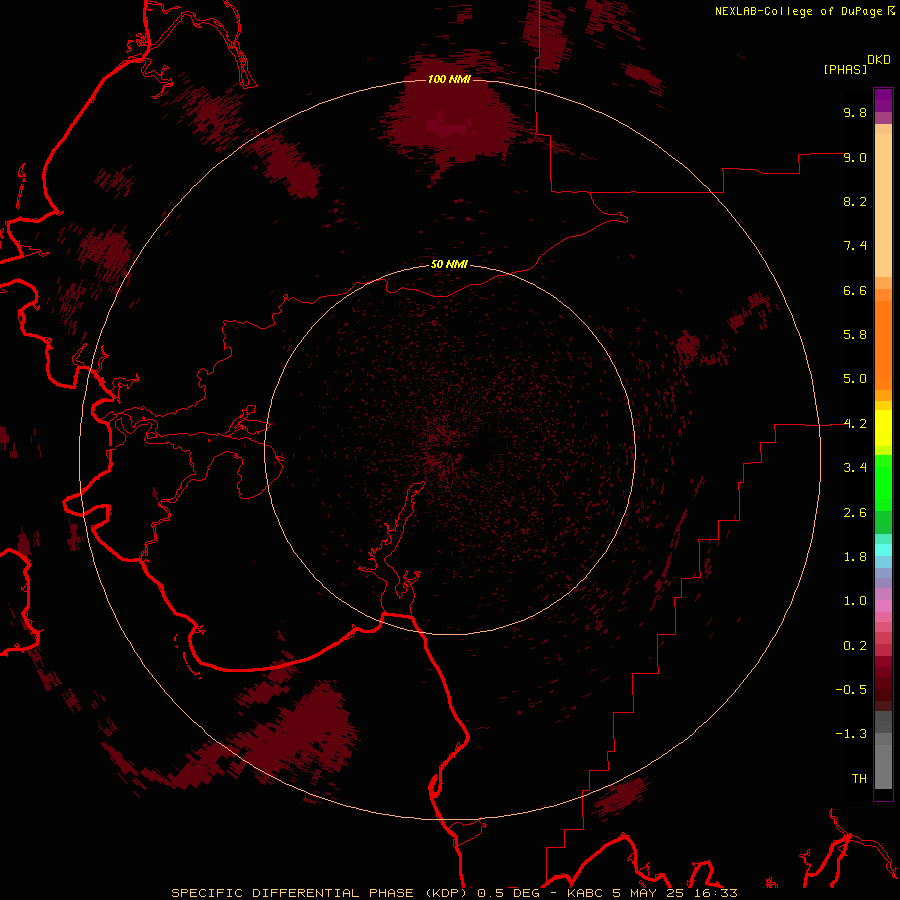Pick the yellow segment of the color bar
This screenshot has width=900, height=900.
(883, 428)
